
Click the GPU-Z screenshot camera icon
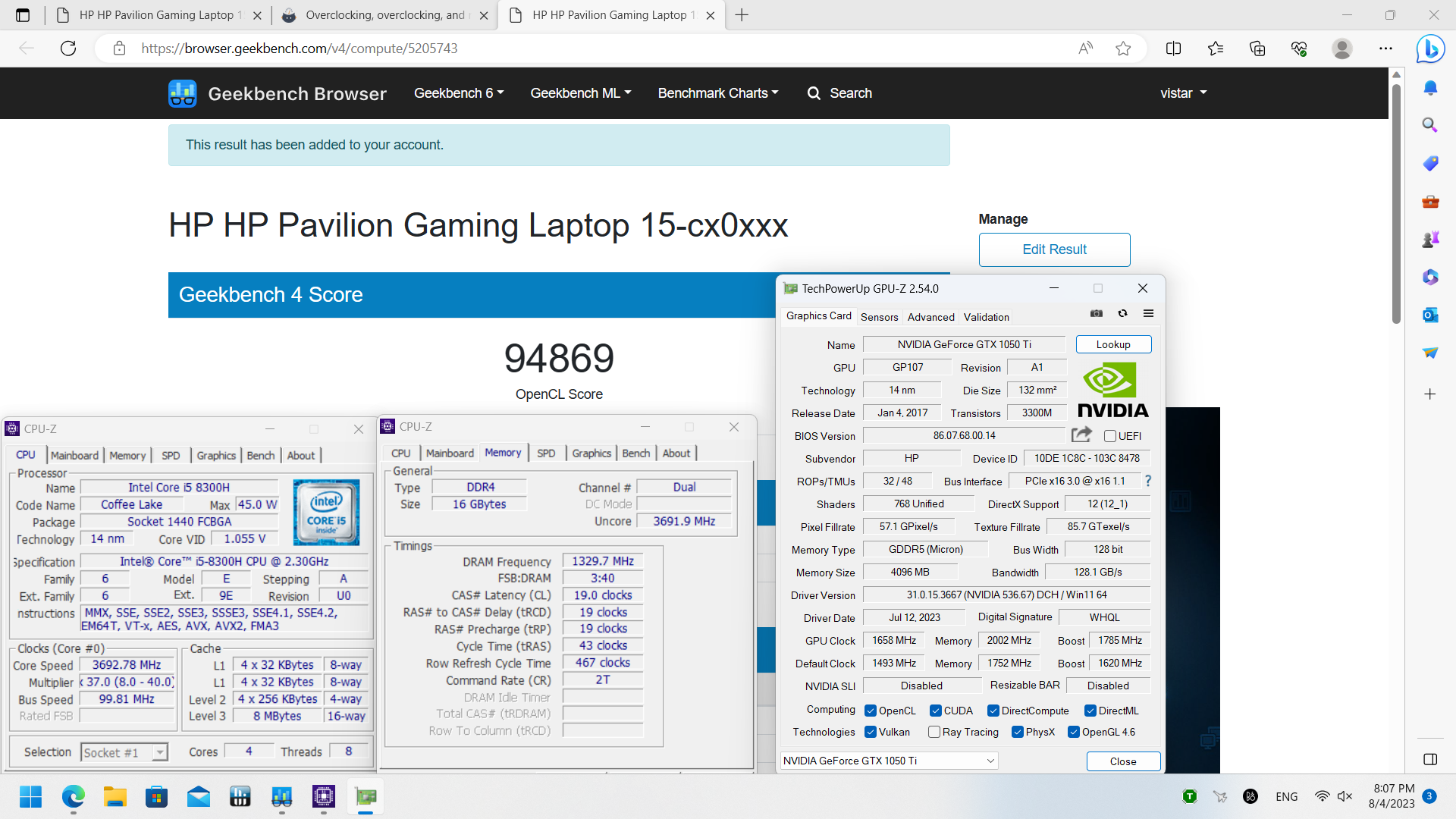point(1097,314)
